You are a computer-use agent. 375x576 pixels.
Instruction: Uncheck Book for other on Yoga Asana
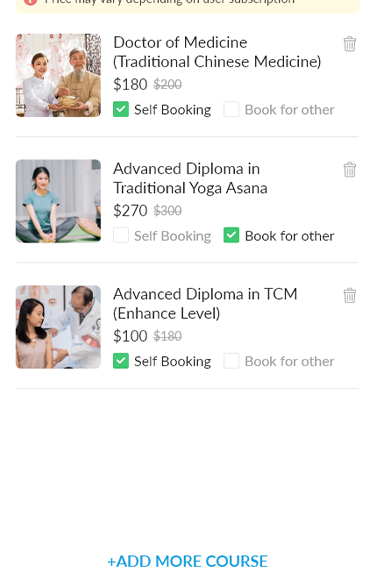(x=231, y=235)
